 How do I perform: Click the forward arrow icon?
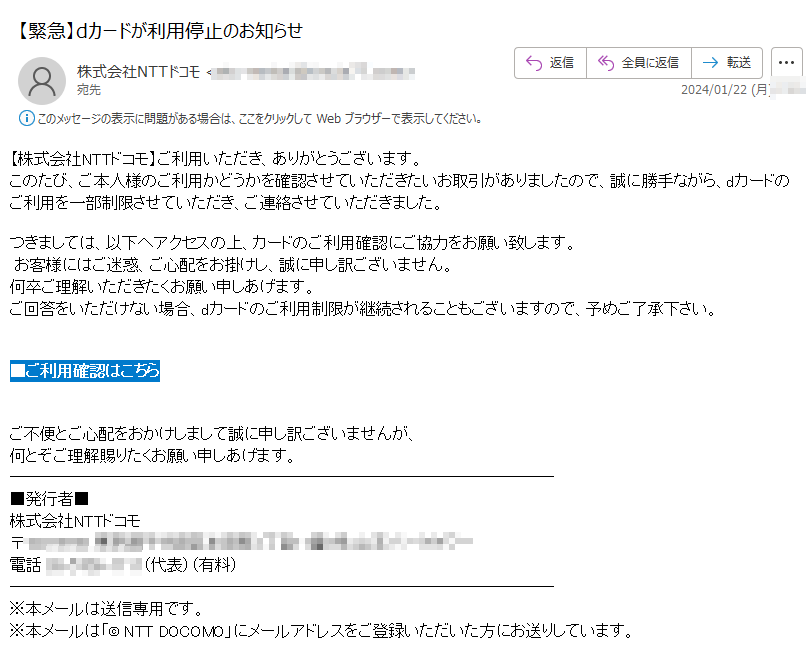[x=710, y=63]
